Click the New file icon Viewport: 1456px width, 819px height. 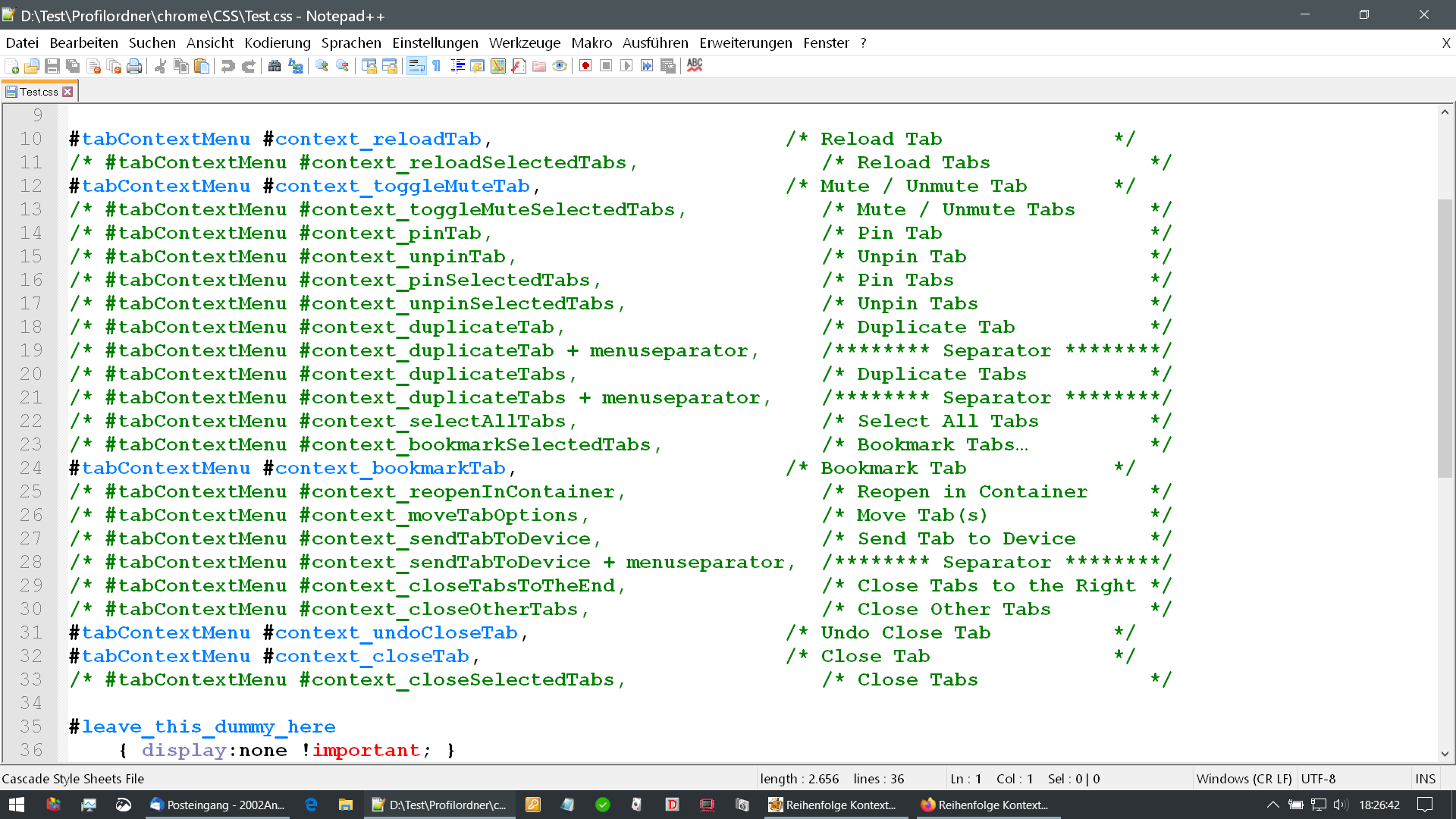11,67
